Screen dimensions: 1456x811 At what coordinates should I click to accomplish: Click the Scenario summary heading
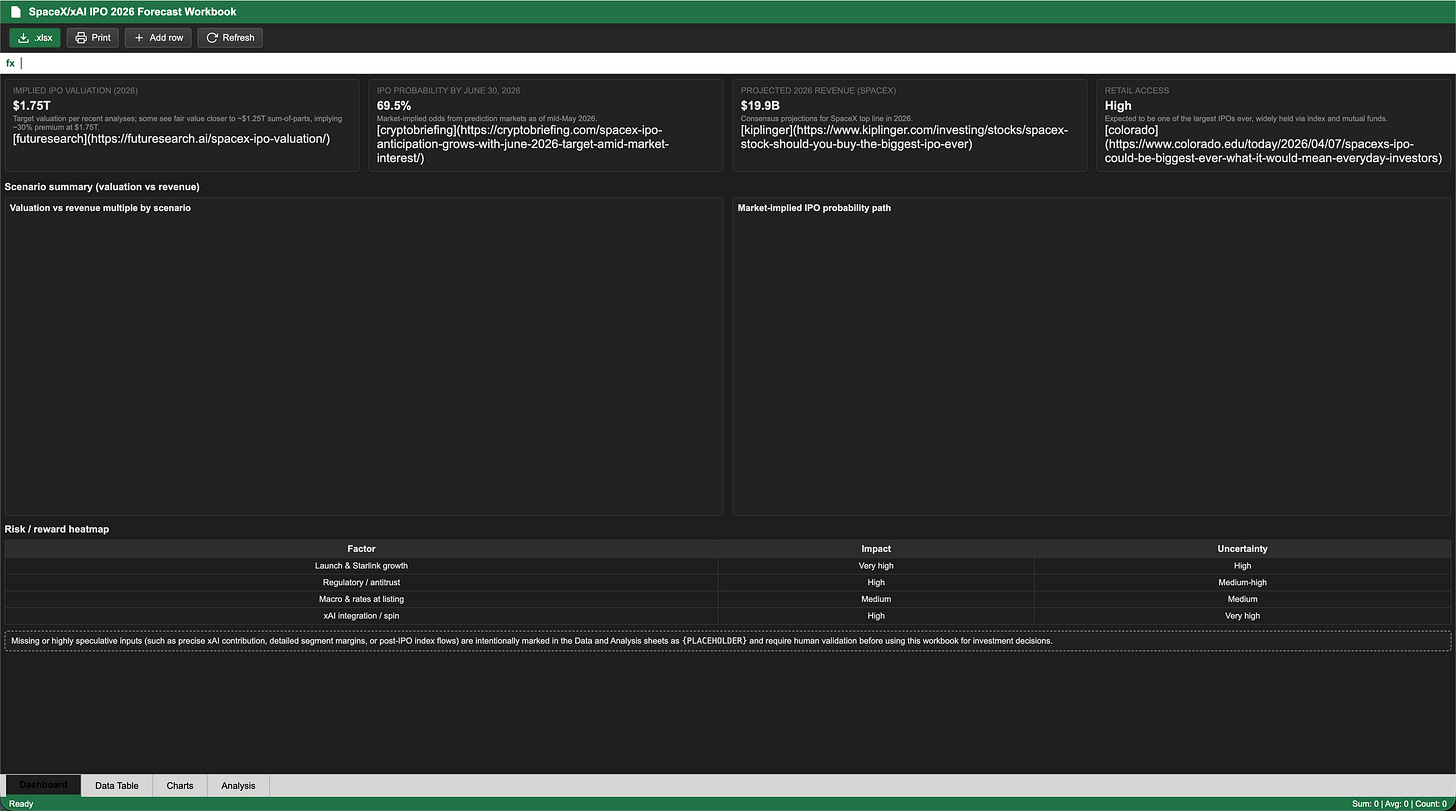(x=102, y=187)
